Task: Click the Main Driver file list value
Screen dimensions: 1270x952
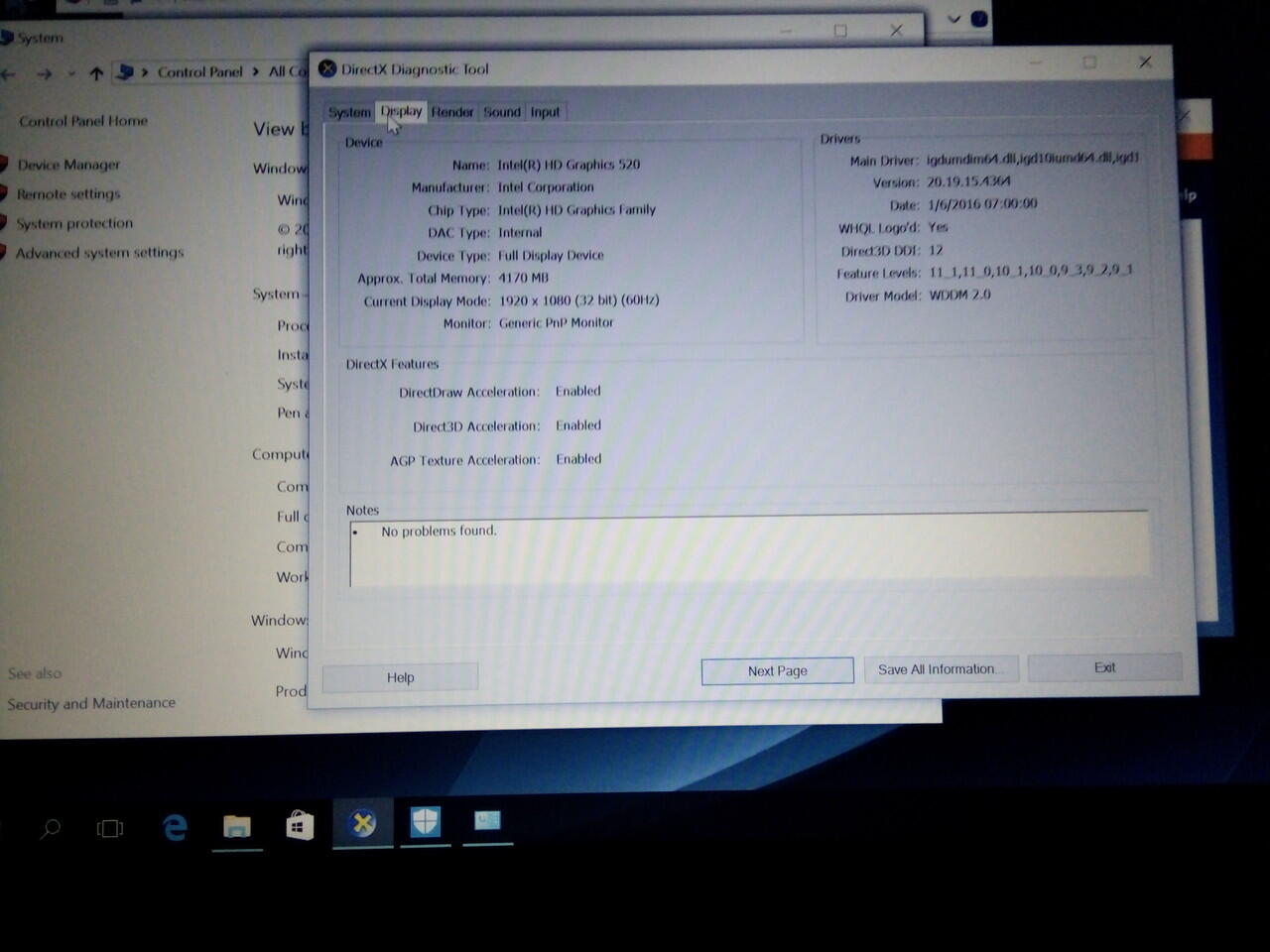Action: (x=1033, y=158)
